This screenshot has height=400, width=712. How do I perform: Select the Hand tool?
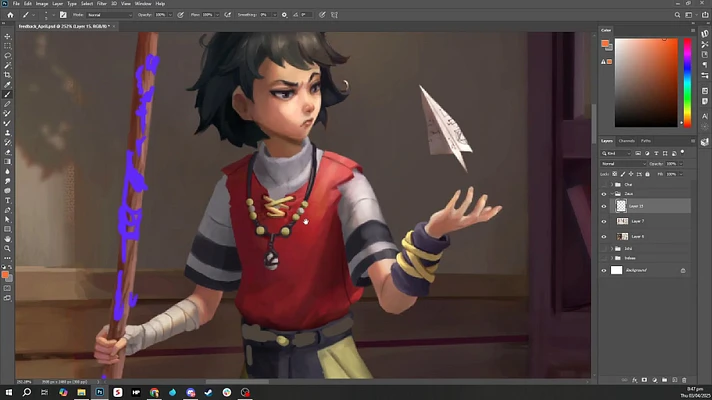pyautogui.click(x=7, y=239)
